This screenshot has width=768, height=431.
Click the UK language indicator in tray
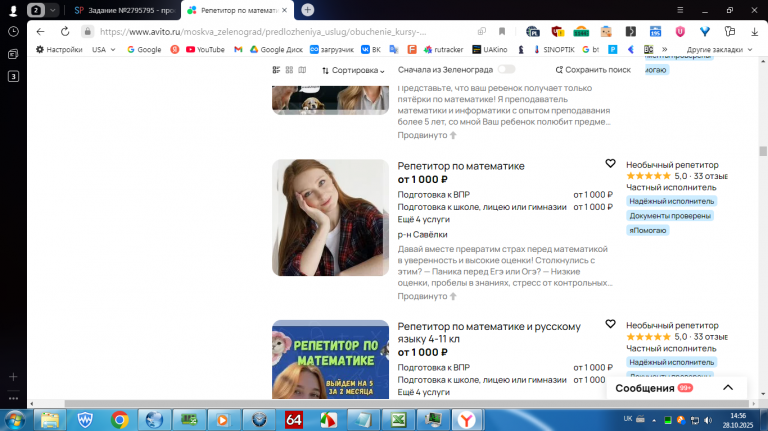[x=627, y=419]
